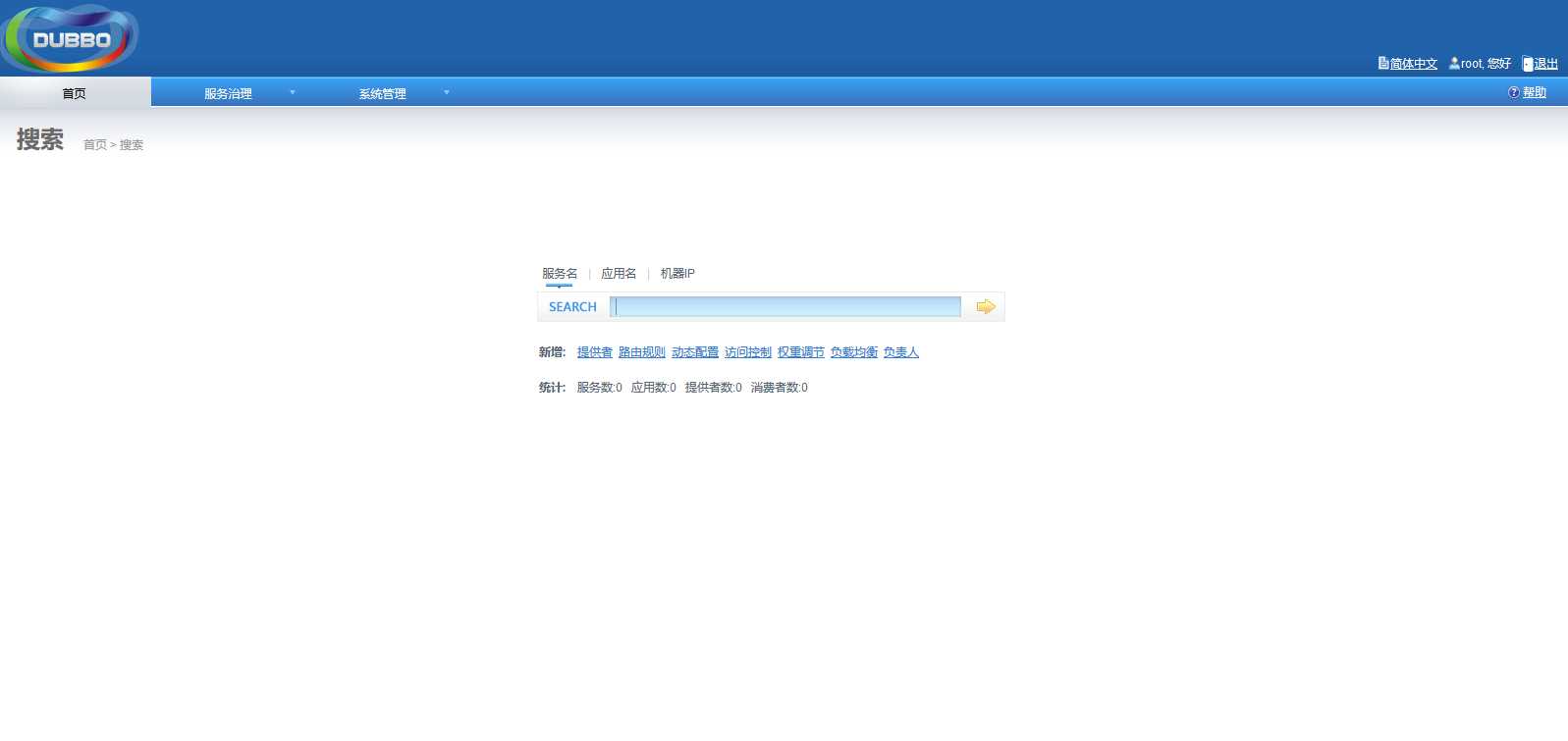This screenshot has width=1568, height=741.
Task: Add new 权重调节 link
Action: pyautogui.click(x=801, y=352)
